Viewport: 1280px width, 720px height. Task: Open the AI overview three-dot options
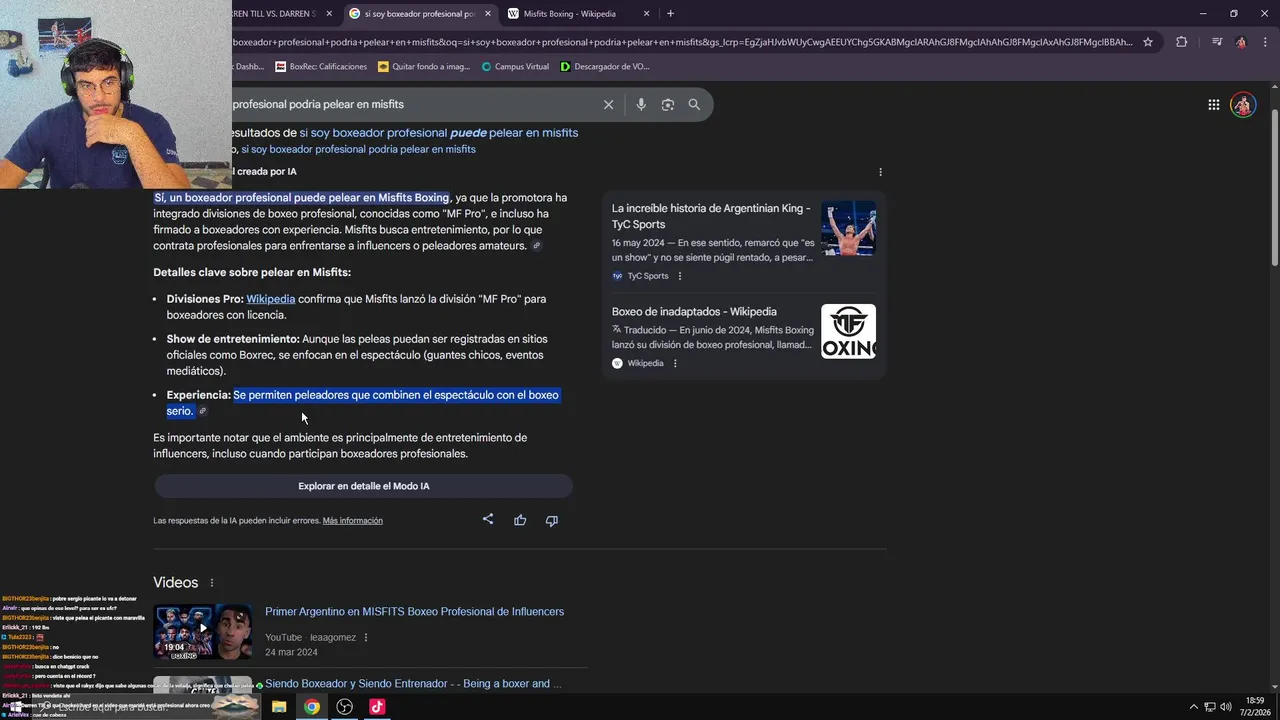[x=880, y=172]
